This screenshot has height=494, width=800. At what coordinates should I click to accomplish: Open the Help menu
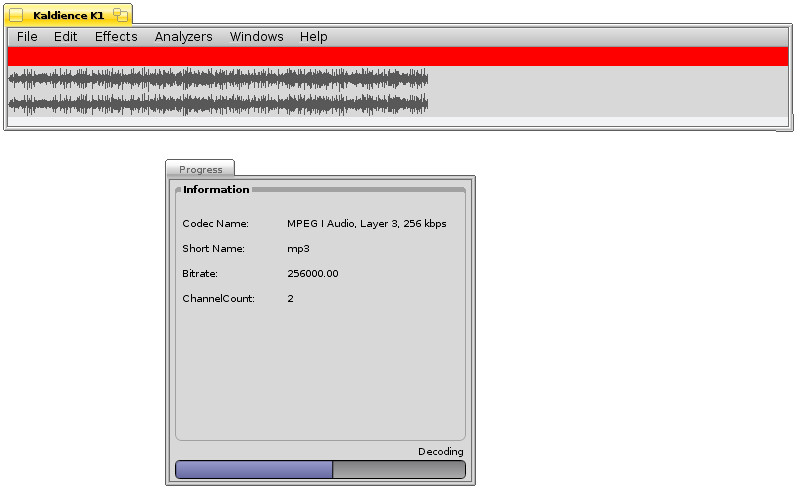point(313,37)
